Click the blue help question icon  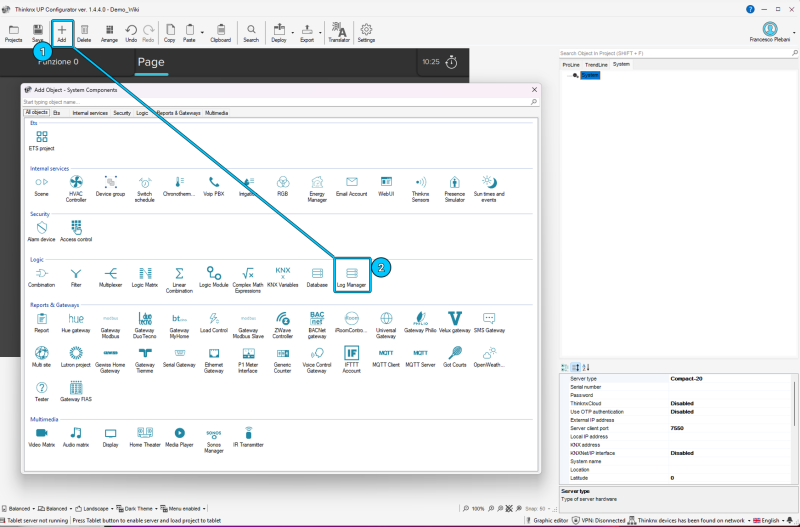click(x=750, y=9)
